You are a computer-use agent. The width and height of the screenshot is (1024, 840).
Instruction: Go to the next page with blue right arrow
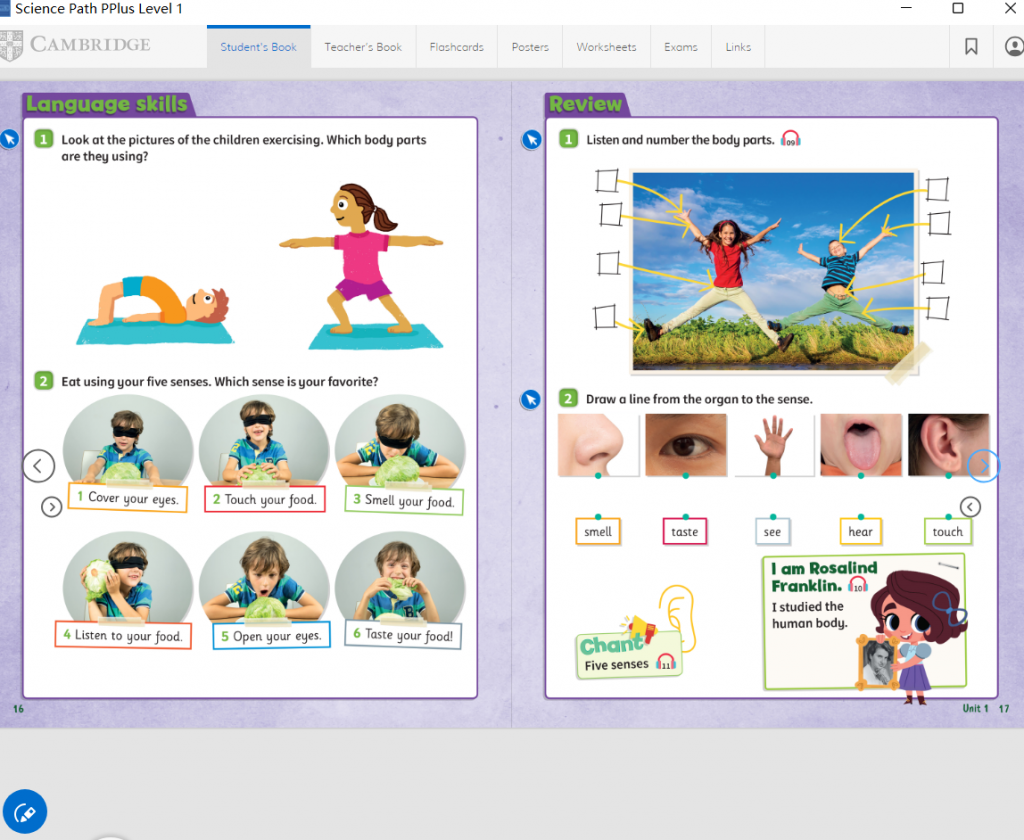pyautogui.click(x=983, y=465)
